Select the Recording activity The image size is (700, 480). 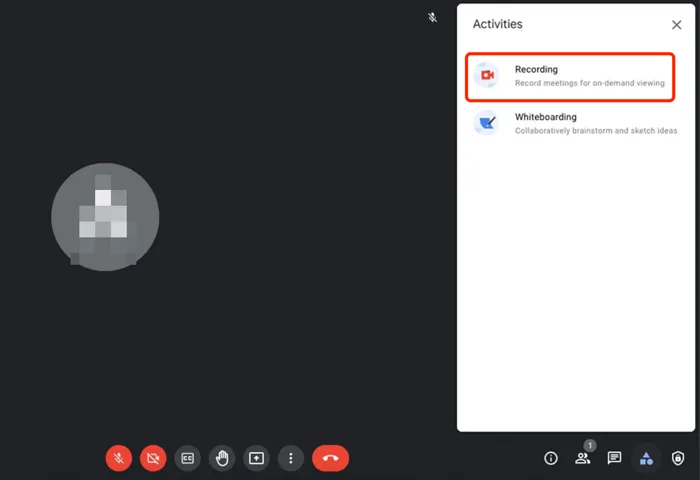570,77
